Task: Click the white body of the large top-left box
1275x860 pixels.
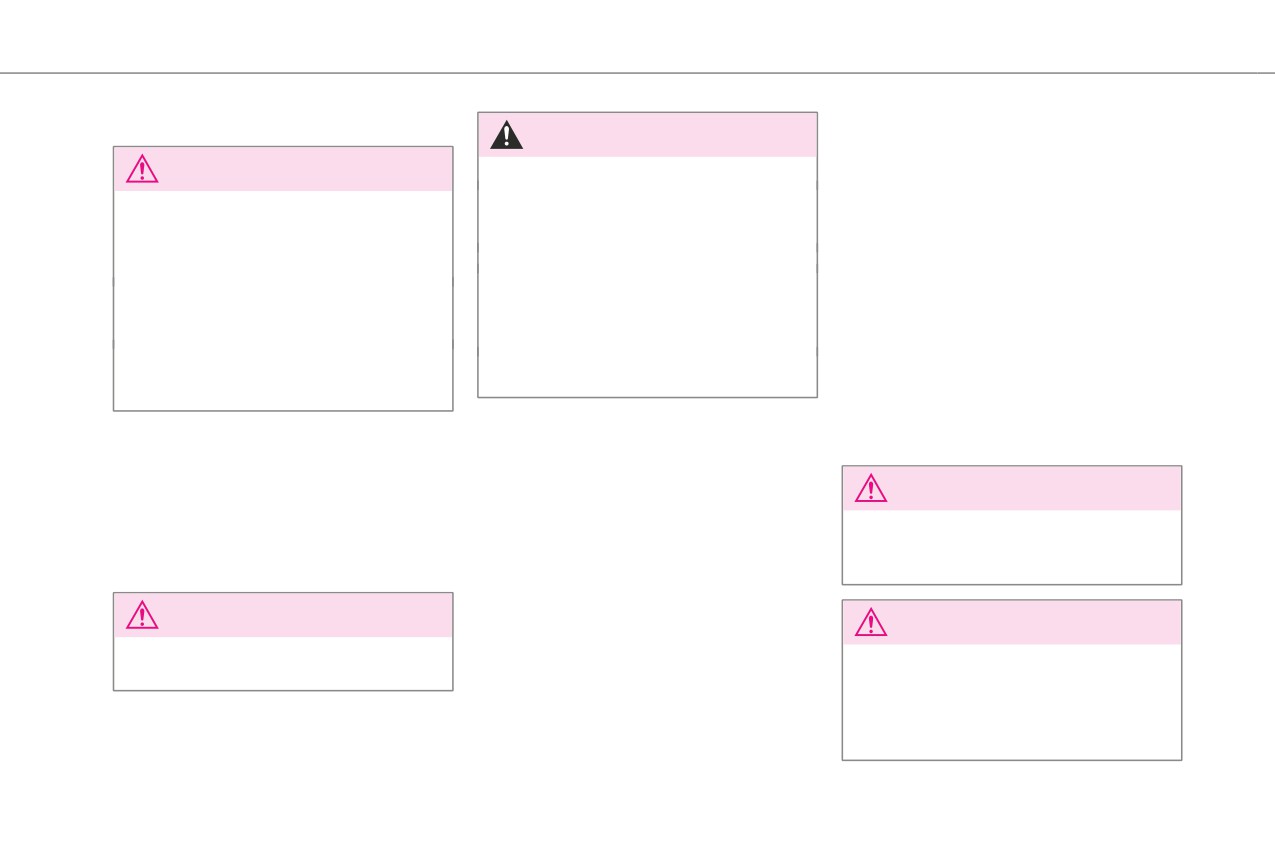Action: coord(283,300)
